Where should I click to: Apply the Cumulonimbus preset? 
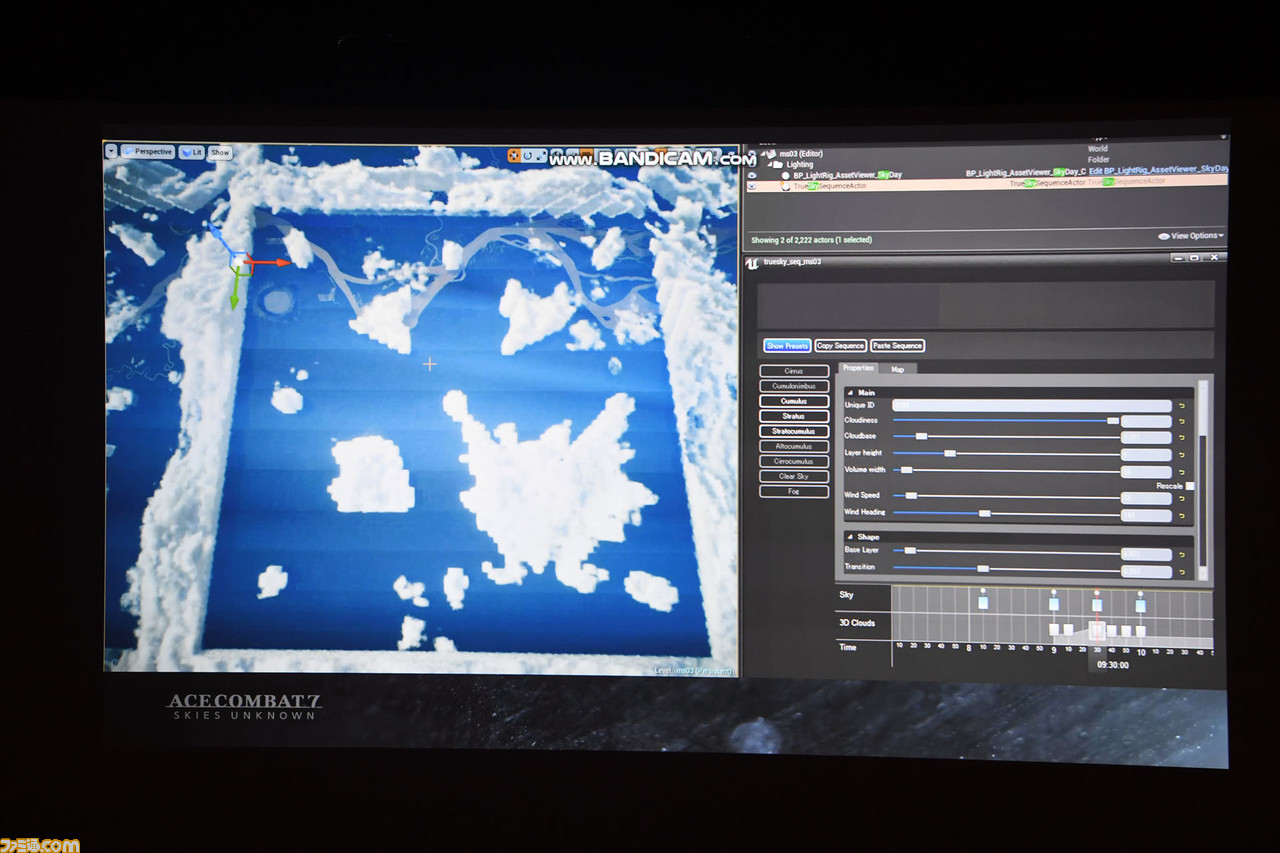click(x=794, y=386)
